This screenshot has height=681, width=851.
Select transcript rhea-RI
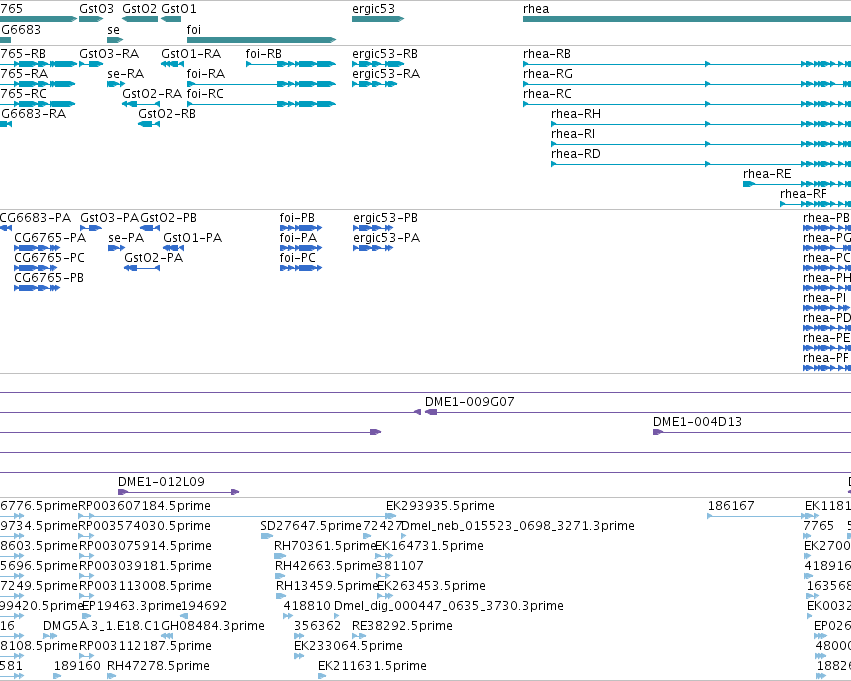(x=701, y=144)
